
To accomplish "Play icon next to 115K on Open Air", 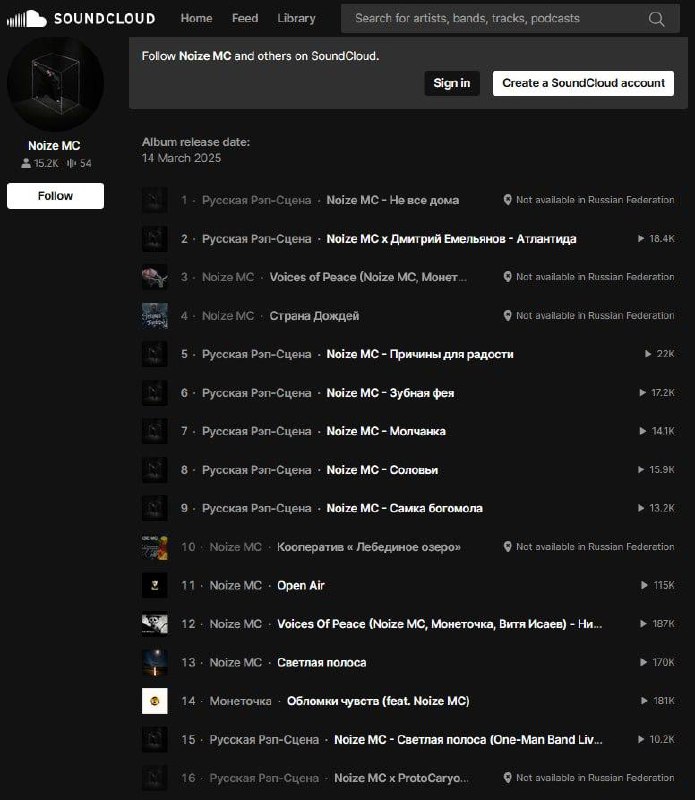I will [x=644, y=585].
